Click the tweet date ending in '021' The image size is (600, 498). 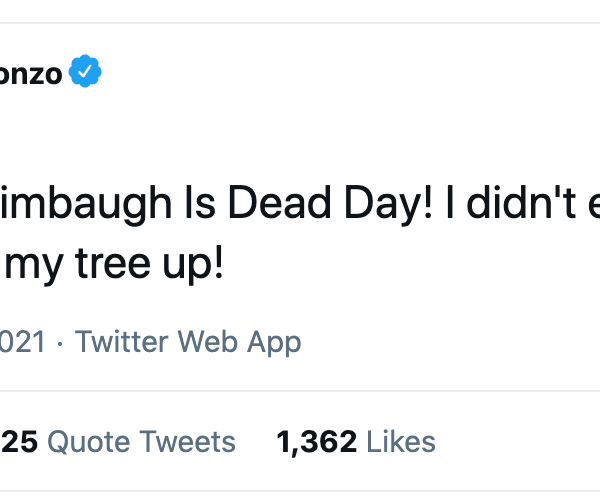click(22, 342)
